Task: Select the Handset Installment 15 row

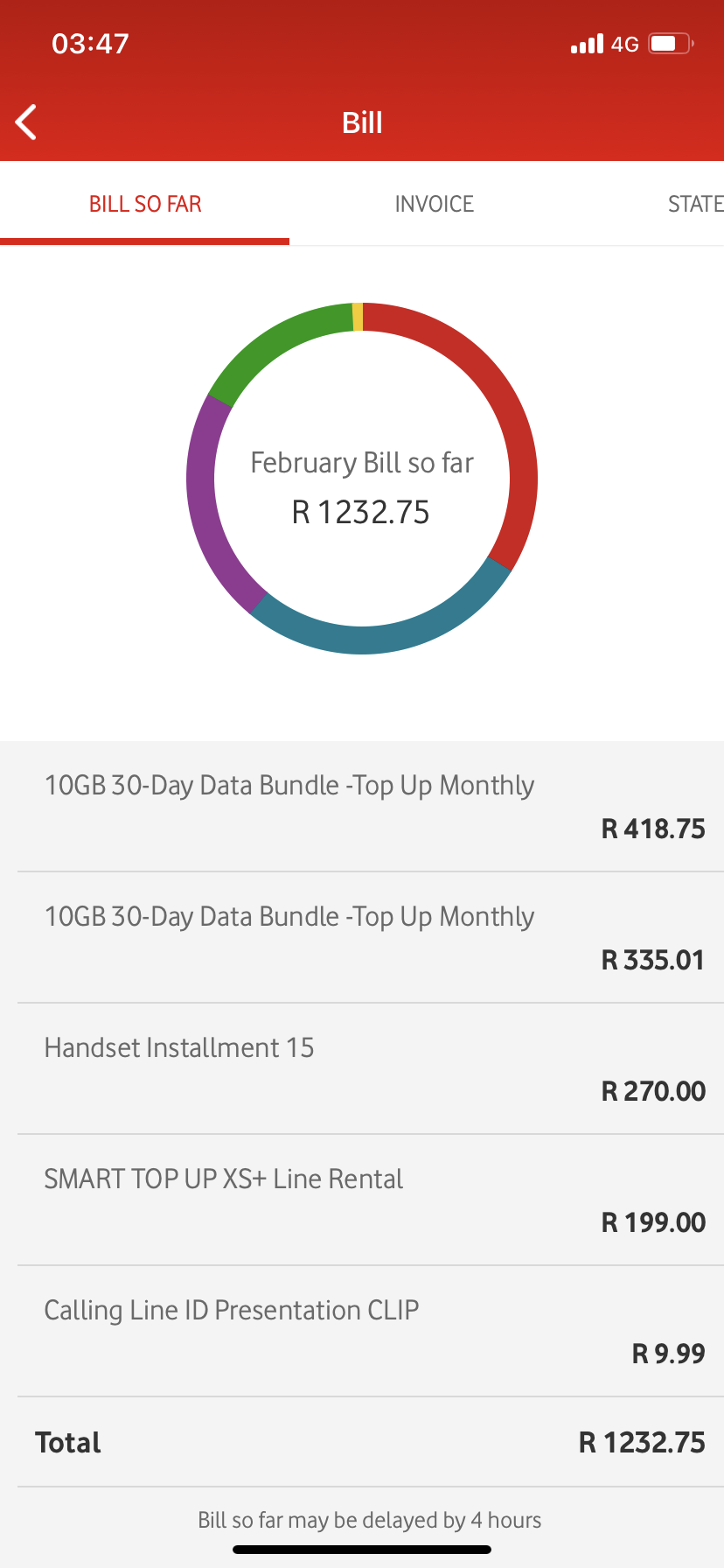Action: point(362,1069)
